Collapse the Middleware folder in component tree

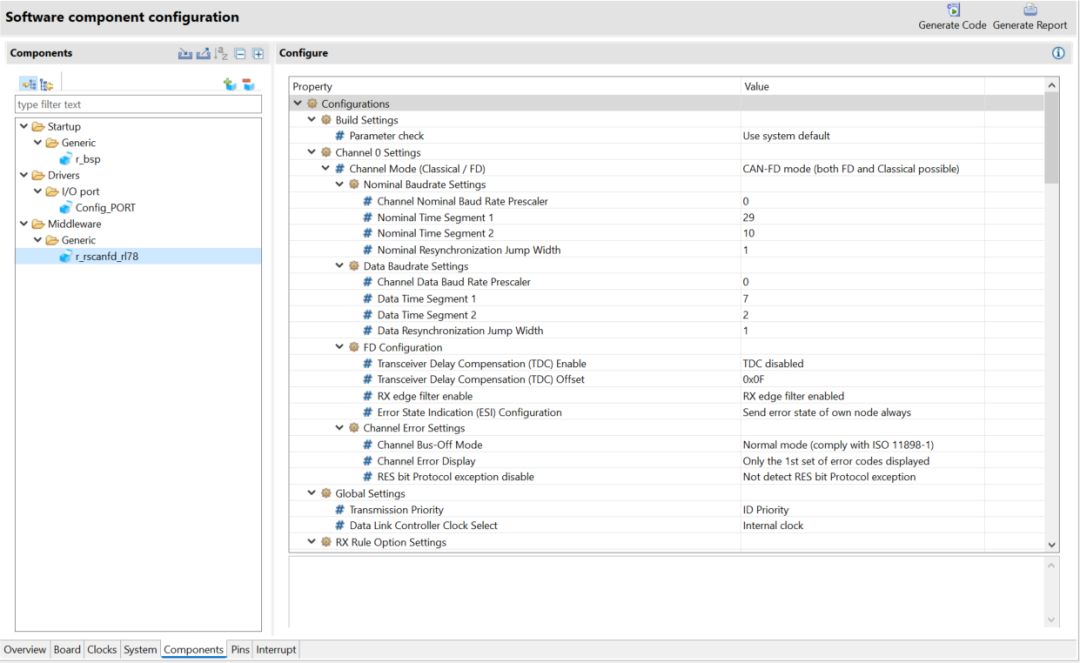[x=24, y=224]
